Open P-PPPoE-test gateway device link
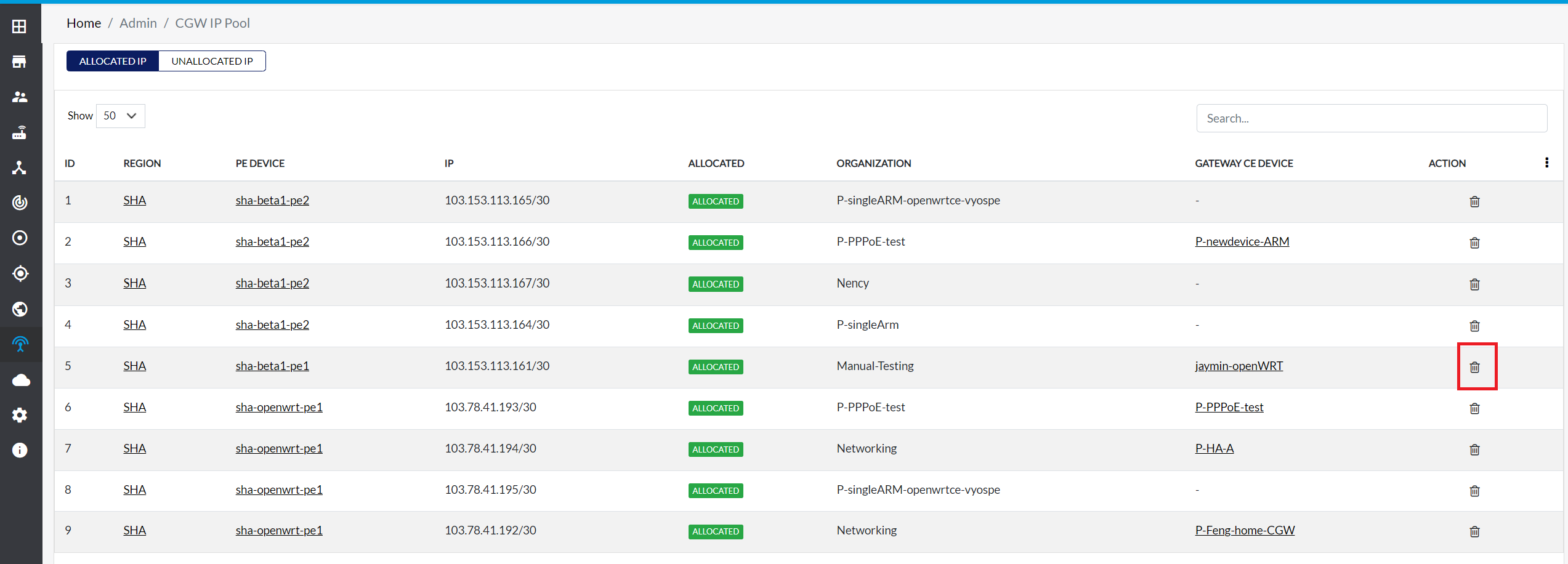 pyautogui.click(x=1229, y=407)
